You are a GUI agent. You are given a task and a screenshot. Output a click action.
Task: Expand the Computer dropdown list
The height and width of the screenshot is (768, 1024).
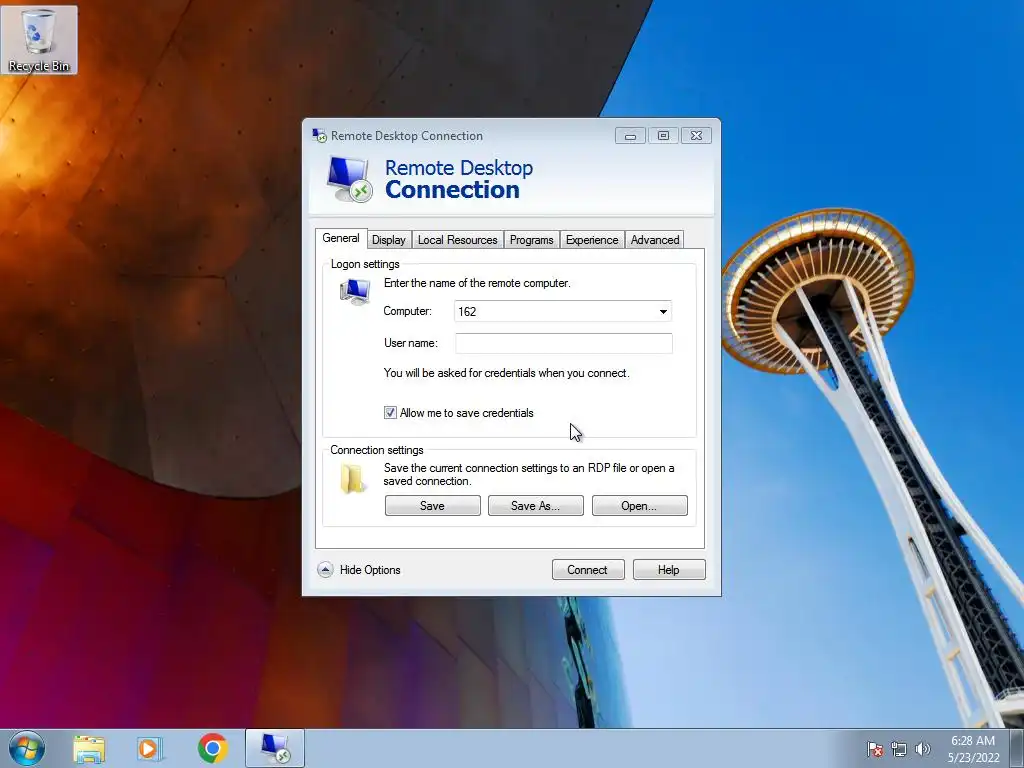pyautogui.click(x=663, y=312)
